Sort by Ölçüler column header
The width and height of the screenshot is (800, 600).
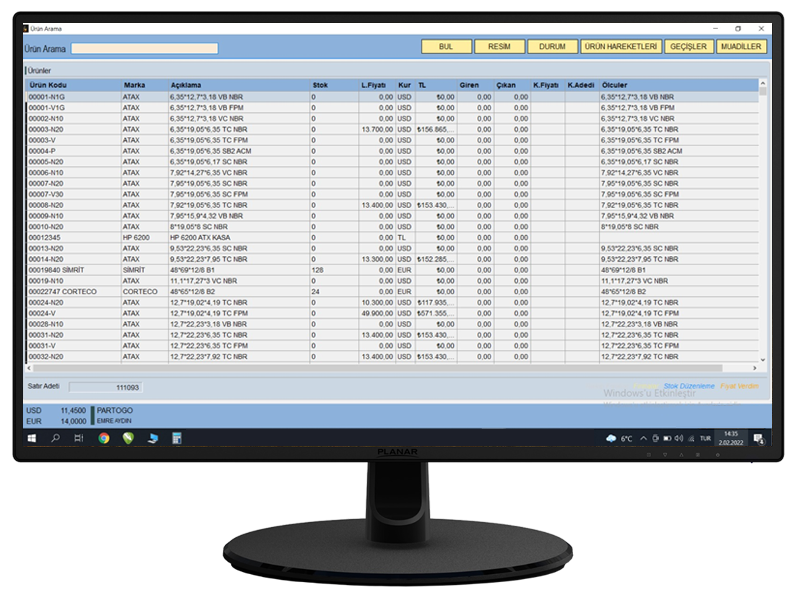pos(679,85)
